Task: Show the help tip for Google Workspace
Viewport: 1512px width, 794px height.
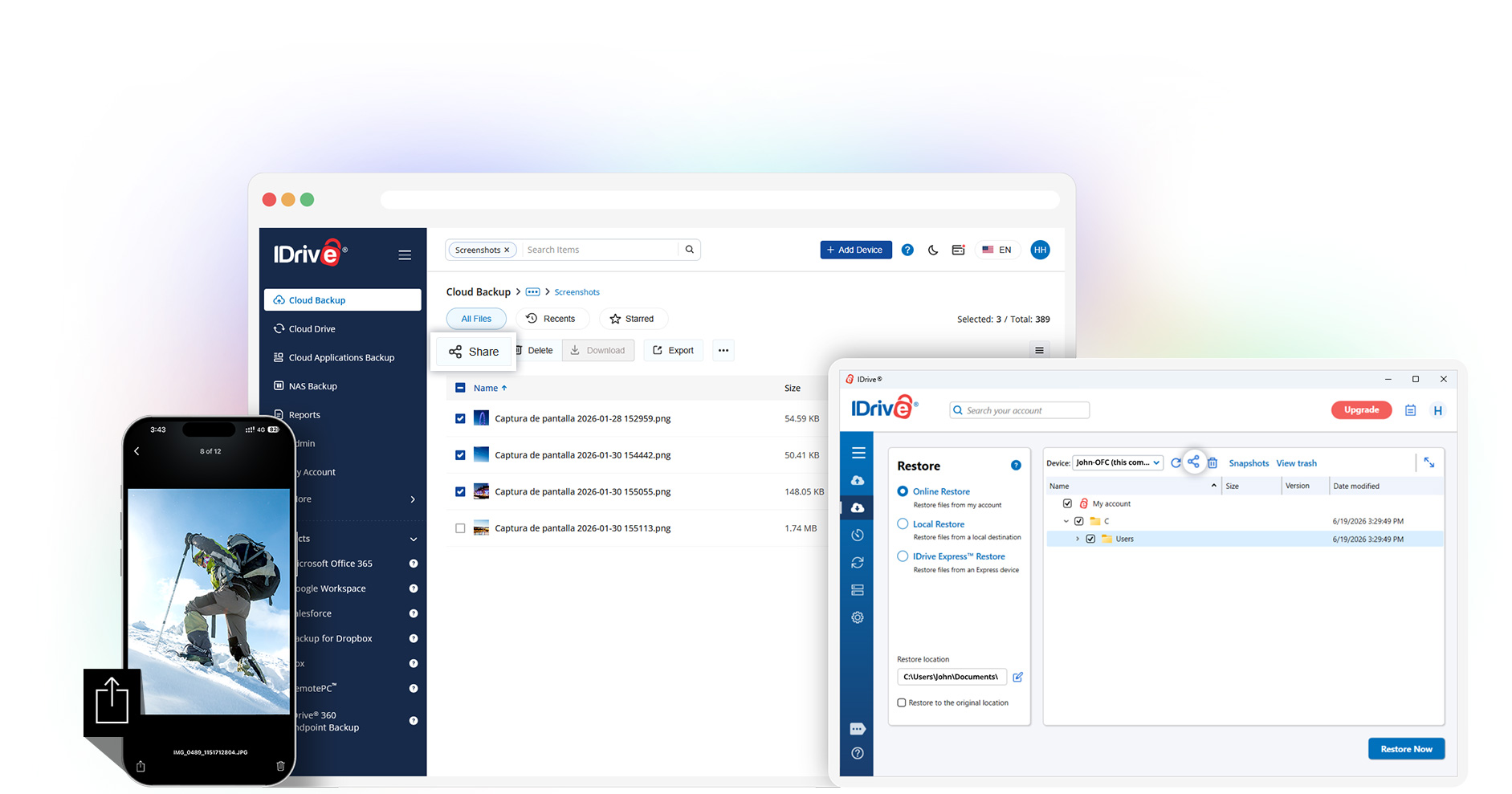Action: (414, 588)
